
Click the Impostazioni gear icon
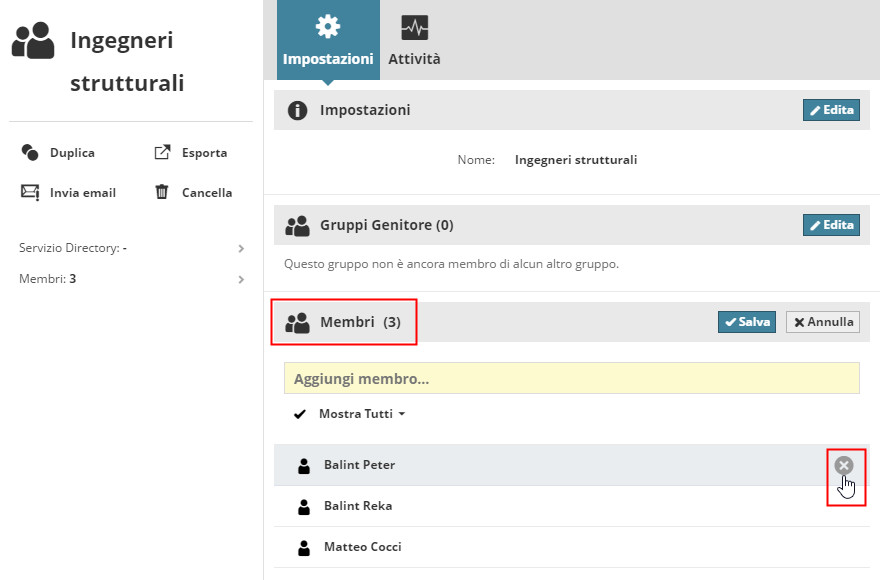(x=328, y=26)
